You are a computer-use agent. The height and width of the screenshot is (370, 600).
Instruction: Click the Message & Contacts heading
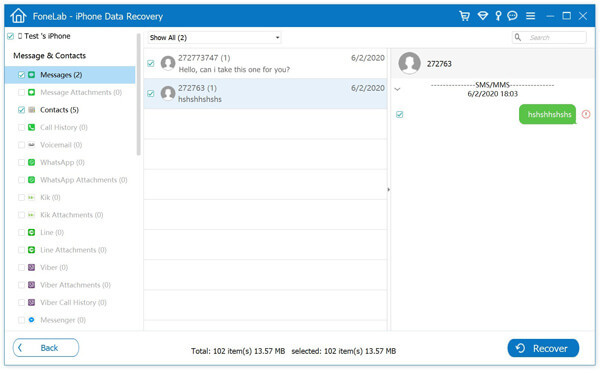coord(49,55)
